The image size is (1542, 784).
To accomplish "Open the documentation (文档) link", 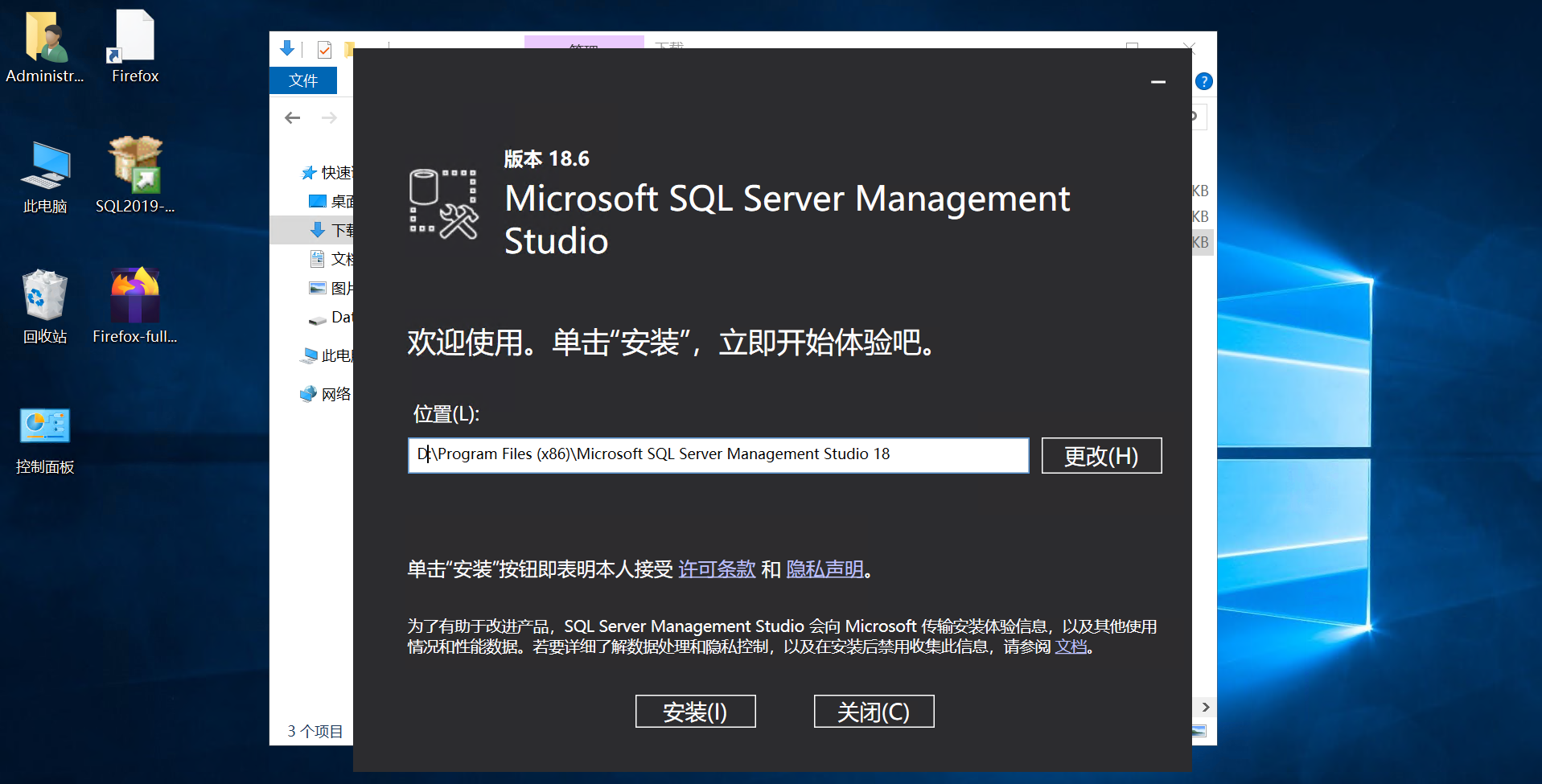I will [1071, 646].
